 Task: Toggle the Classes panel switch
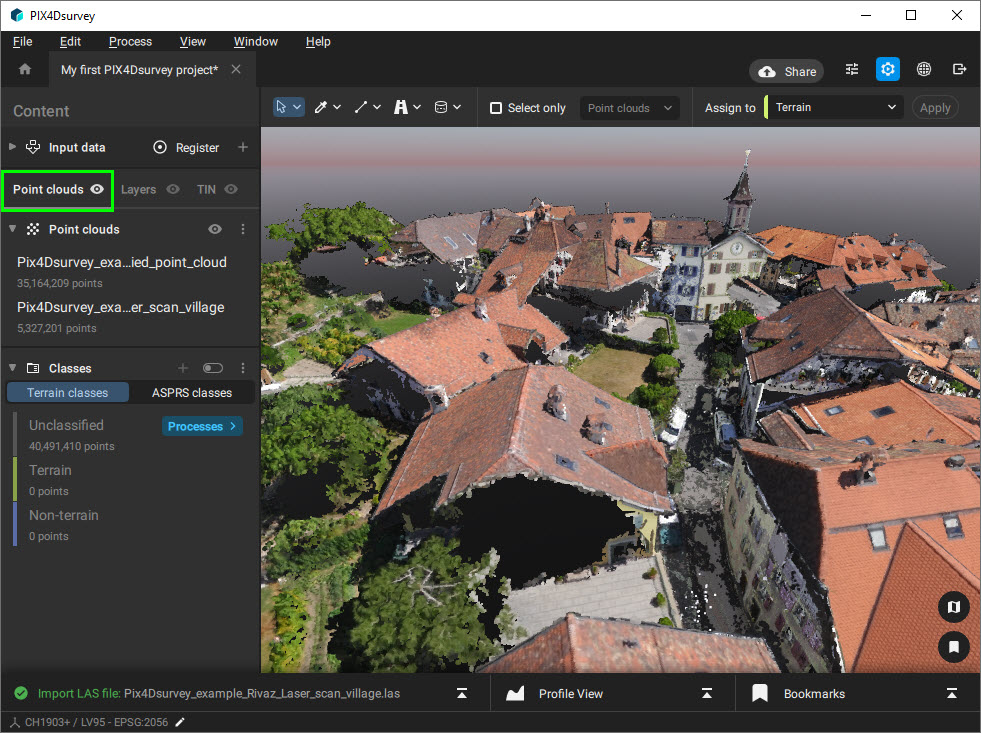[x=212, y=367]
